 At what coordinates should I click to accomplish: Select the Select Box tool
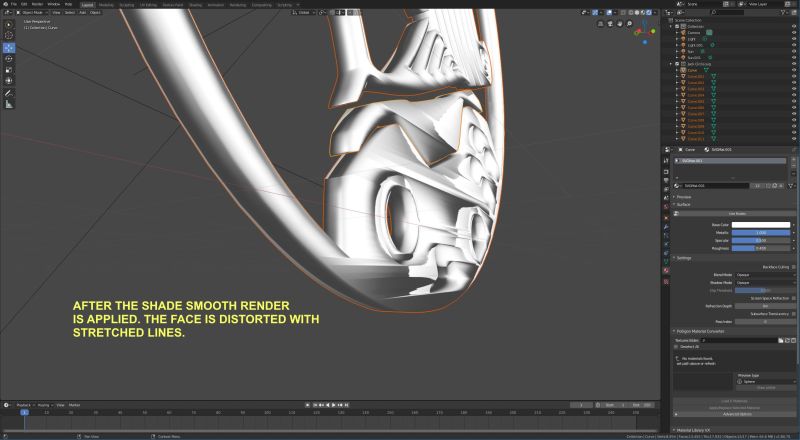pos(9,25)
